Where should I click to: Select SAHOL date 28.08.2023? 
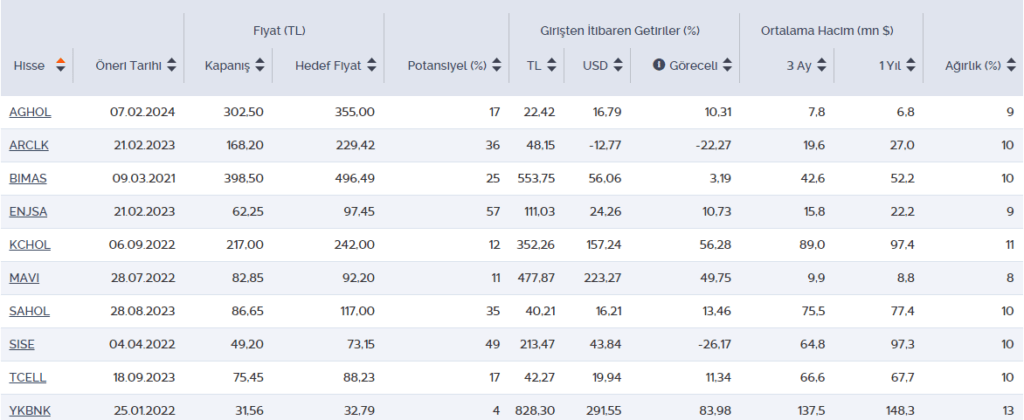pos(143,311)
